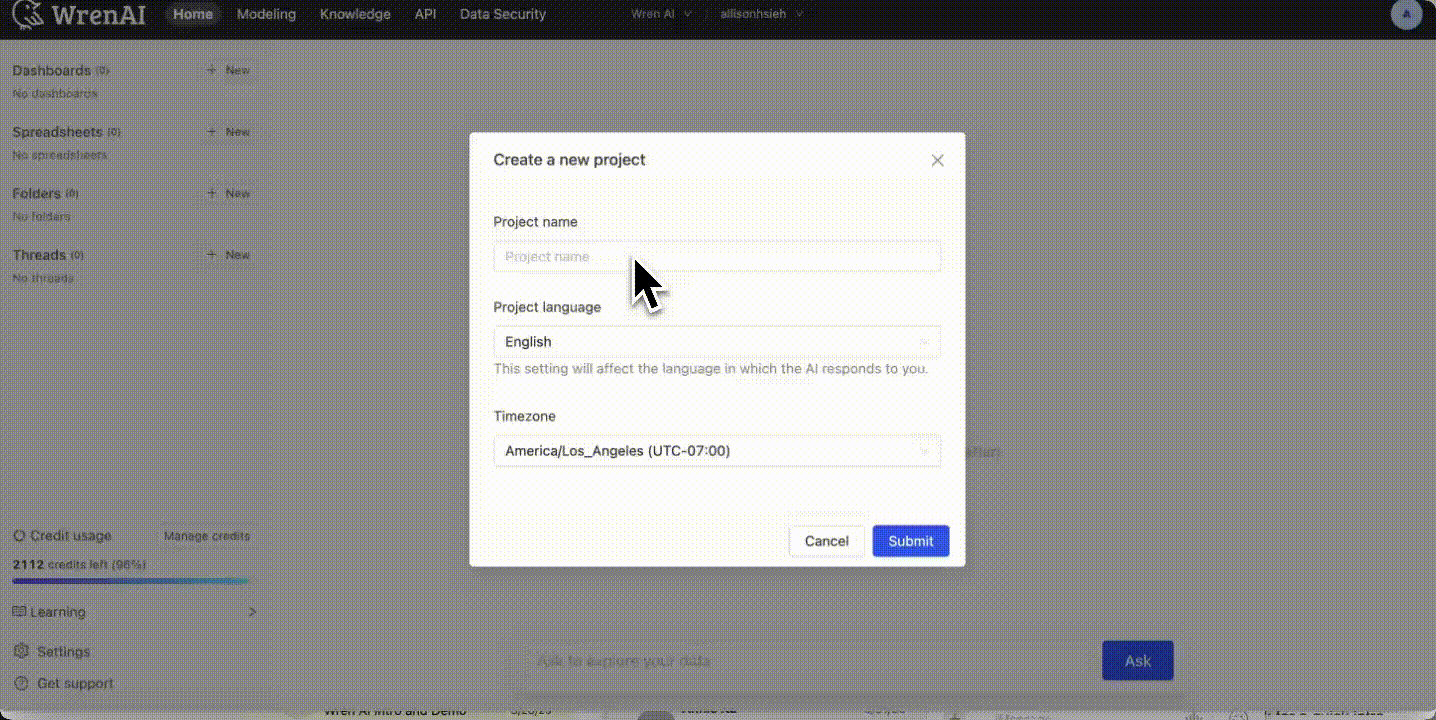
Task: Click the Learning book icon
Action: [19, 612]
